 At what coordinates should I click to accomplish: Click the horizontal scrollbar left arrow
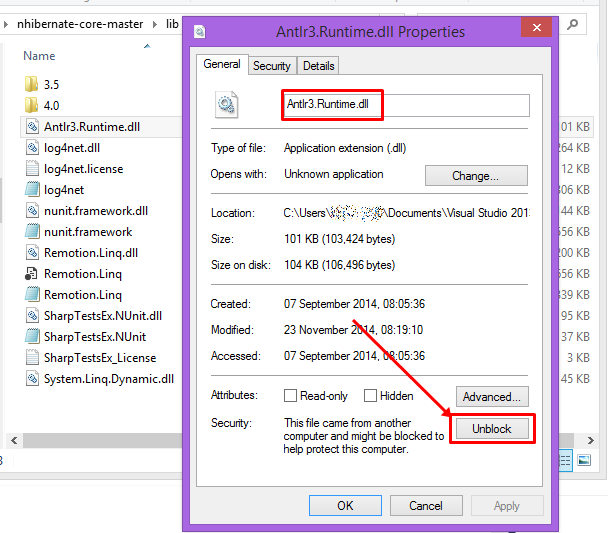coord(14,440)
